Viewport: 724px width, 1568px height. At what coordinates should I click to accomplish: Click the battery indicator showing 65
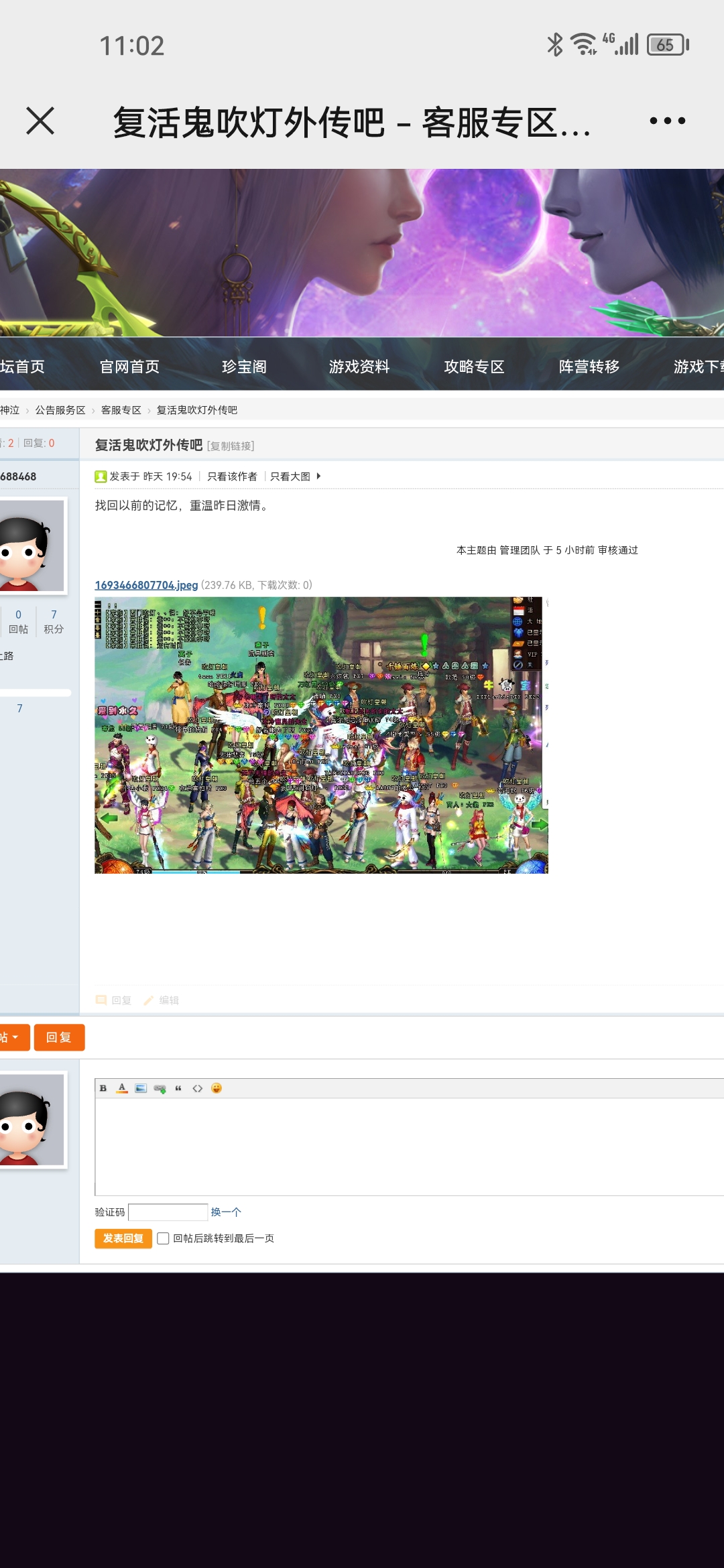pyautogui.click(x=668, y=45)
